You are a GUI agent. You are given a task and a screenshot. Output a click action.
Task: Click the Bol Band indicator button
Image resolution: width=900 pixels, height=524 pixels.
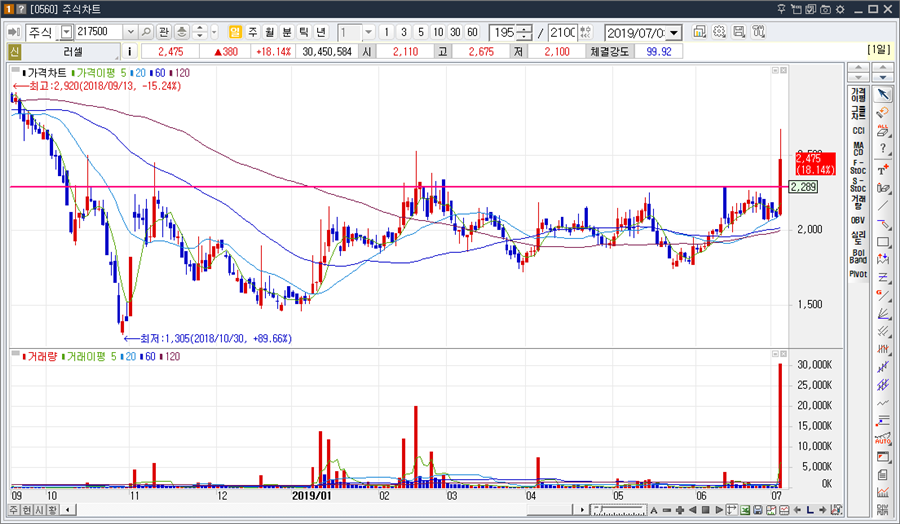click(x=858, y=256)
